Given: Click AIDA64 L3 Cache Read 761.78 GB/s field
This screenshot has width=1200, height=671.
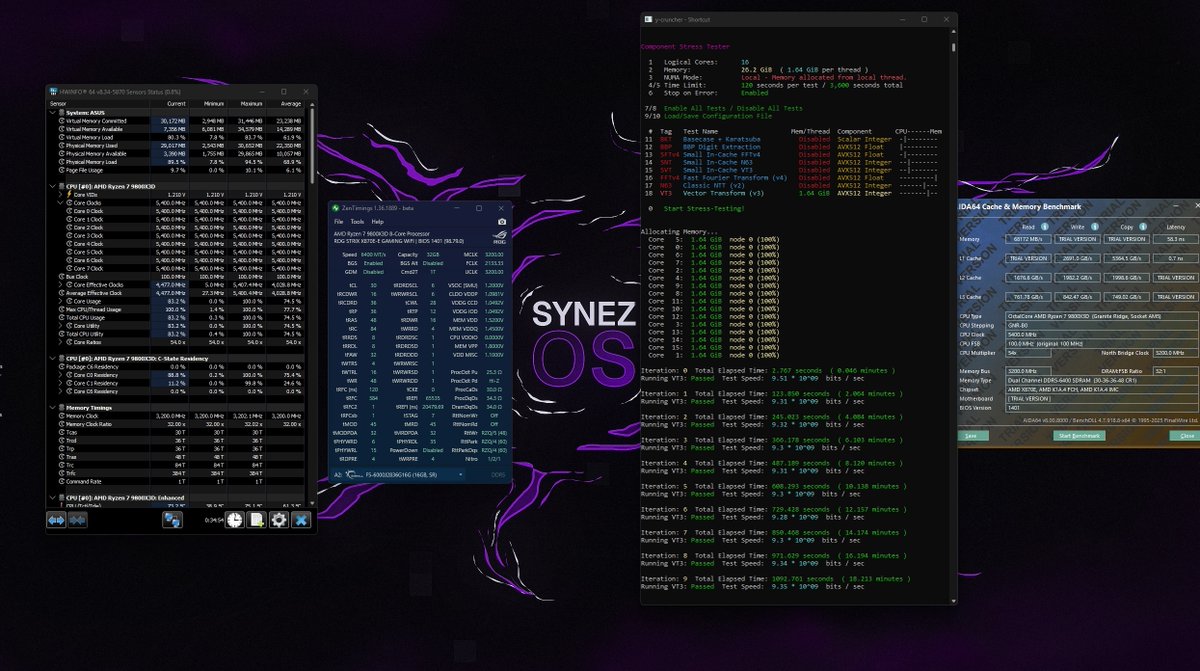Looking at the screenshot, I should pos(1028,297).
